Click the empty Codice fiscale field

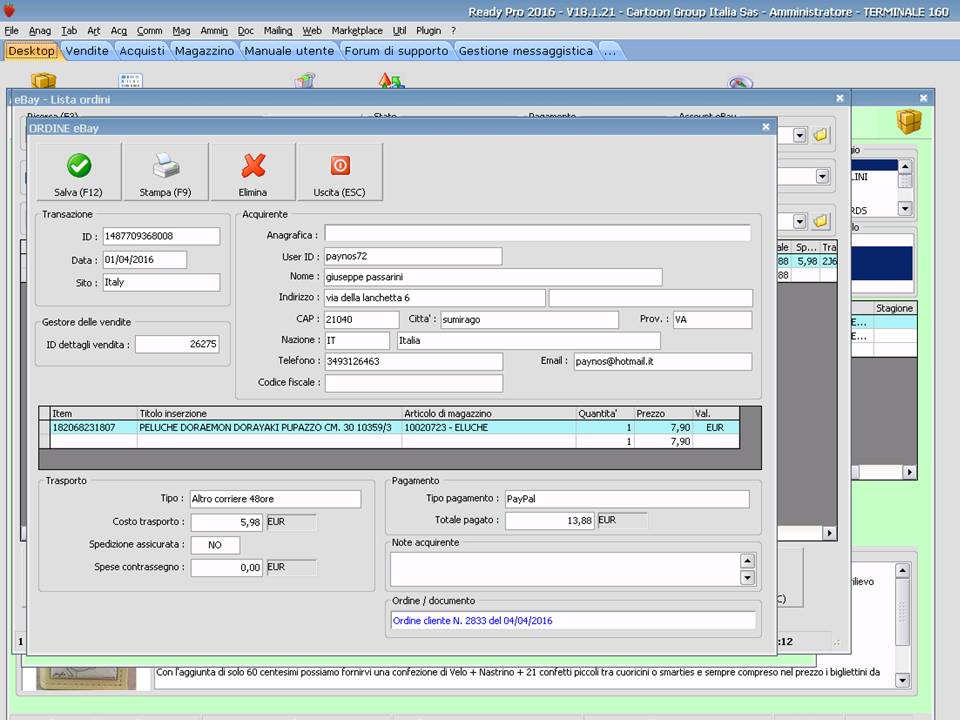[414, 383]
